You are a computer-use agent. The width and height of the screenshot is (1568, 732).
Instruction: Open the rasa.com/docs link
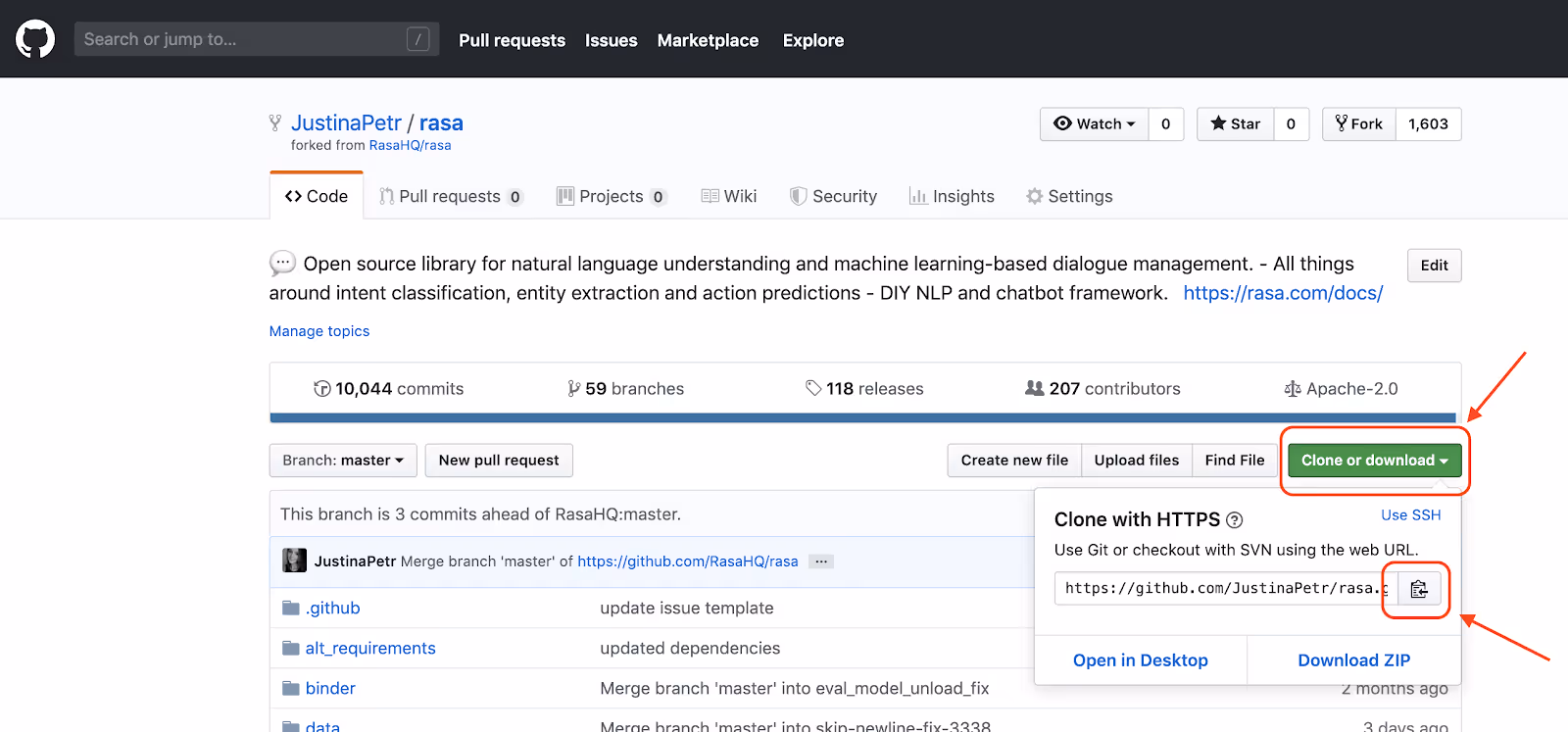pos(1283,293)
